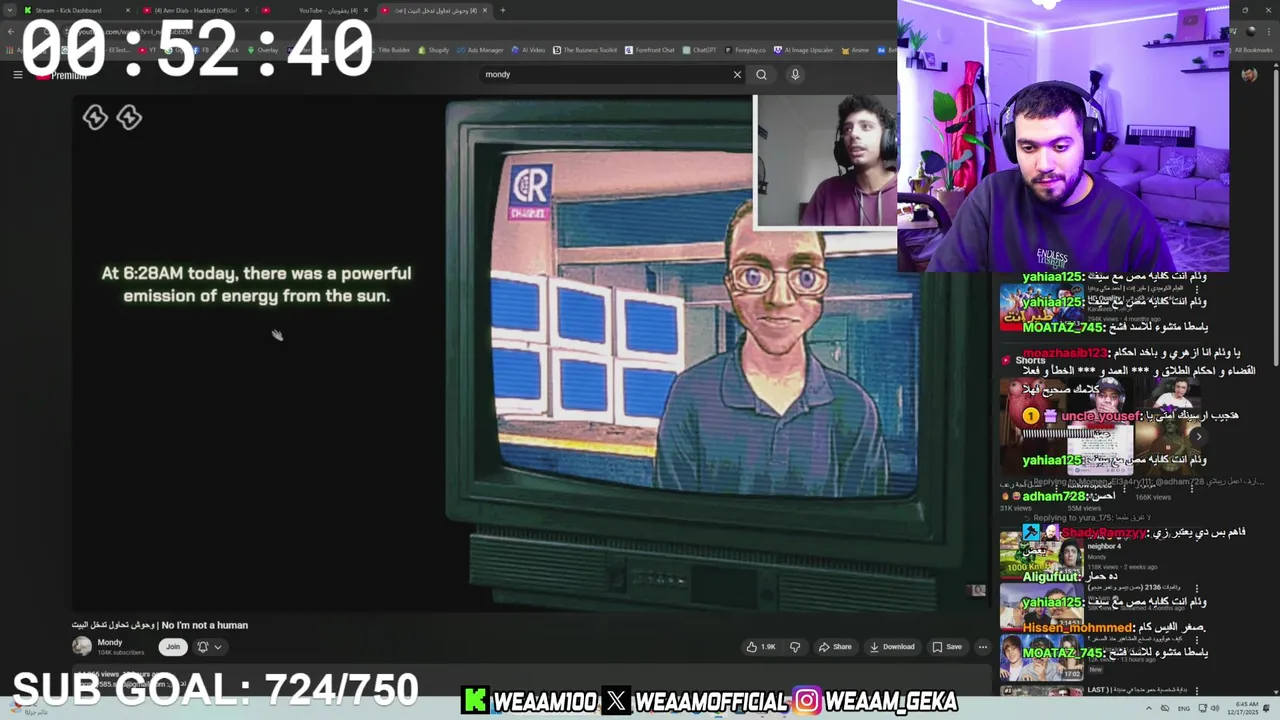Image resolution: width=1280 pixels, height=720 pixels.
Task: Open a new browser tab with plus
Action: (x=502, y=10)
